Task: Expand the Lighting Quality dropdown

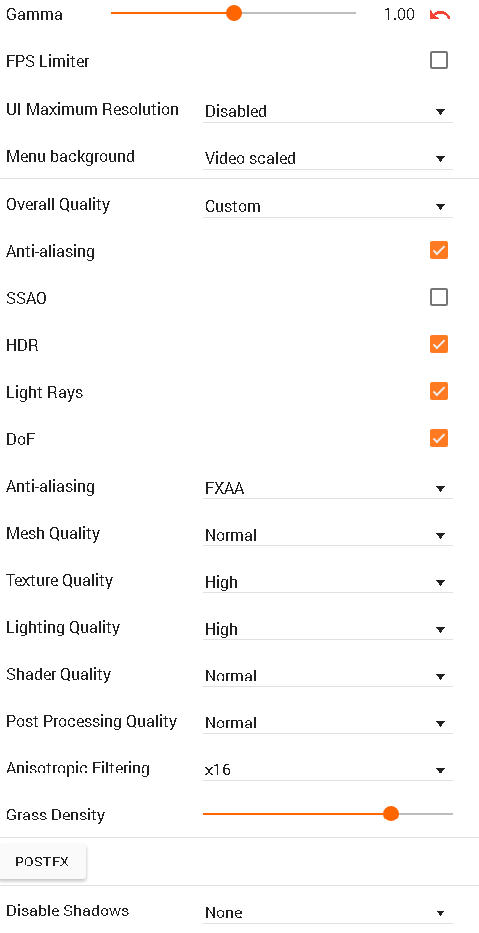Action: [x=328, y=630]
